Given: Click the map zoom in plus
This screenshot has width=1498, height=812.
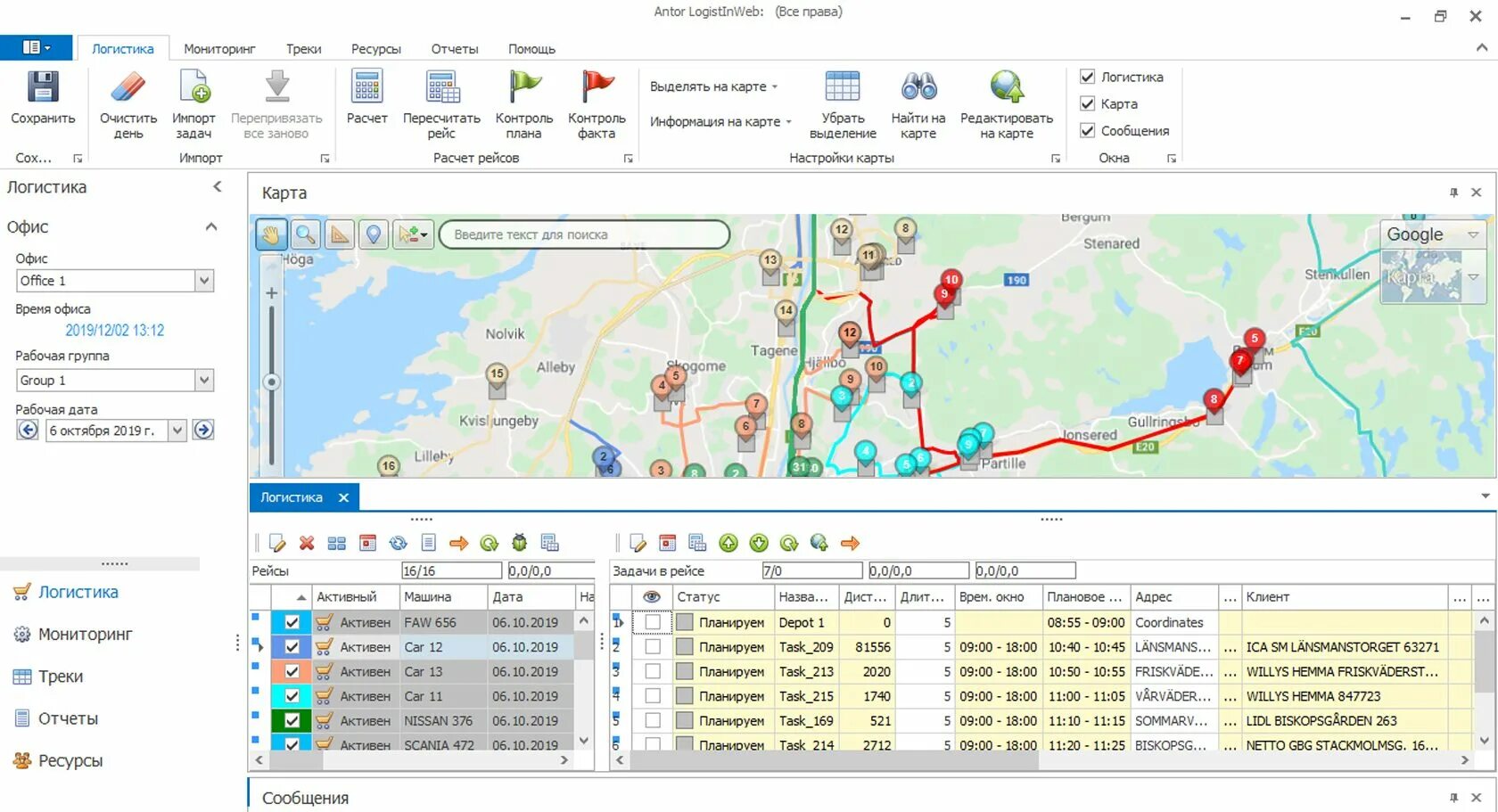Looking at the screenshot, I should (271, 293).
